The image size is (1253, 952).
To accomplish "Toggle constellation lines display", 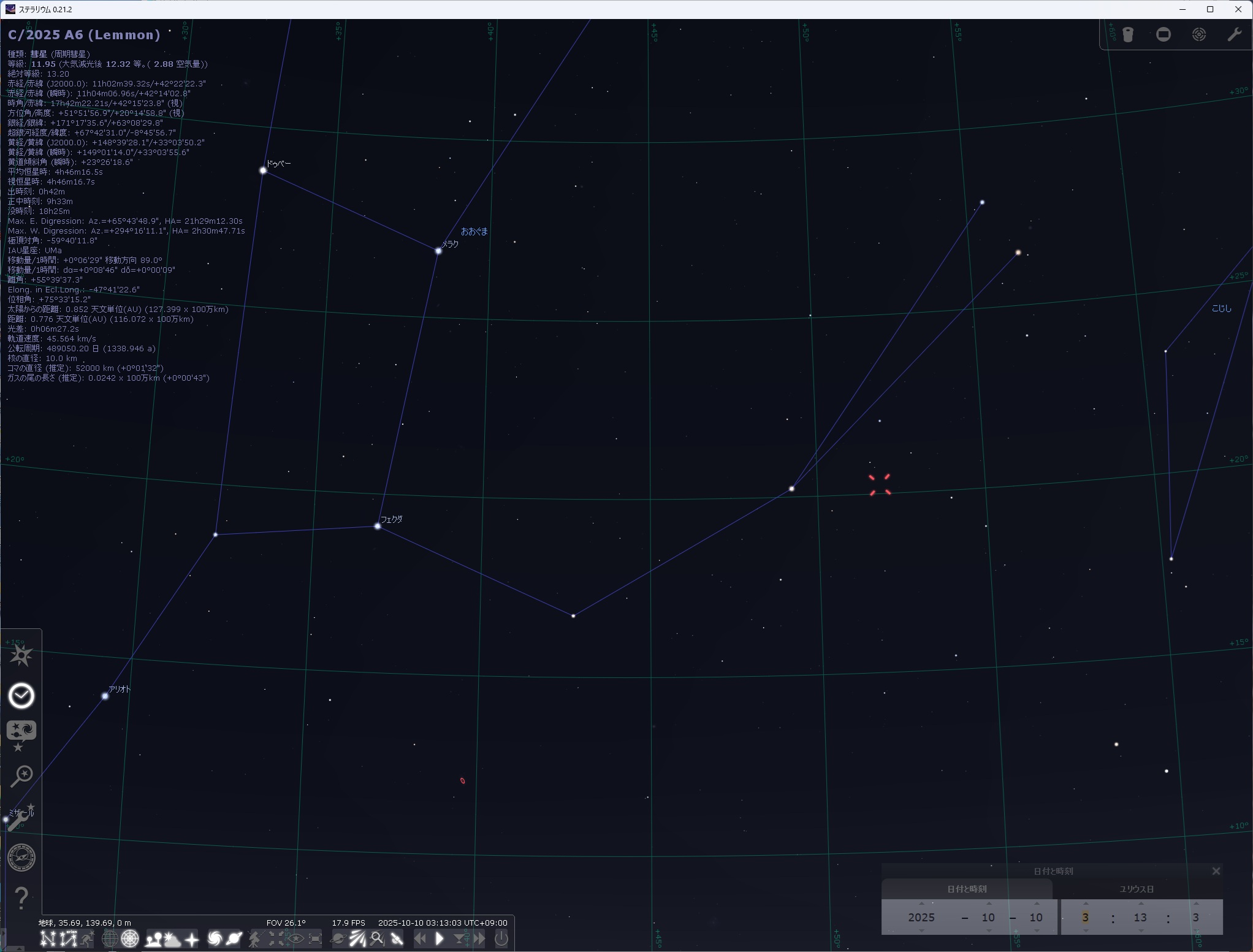I will [48, 939].
